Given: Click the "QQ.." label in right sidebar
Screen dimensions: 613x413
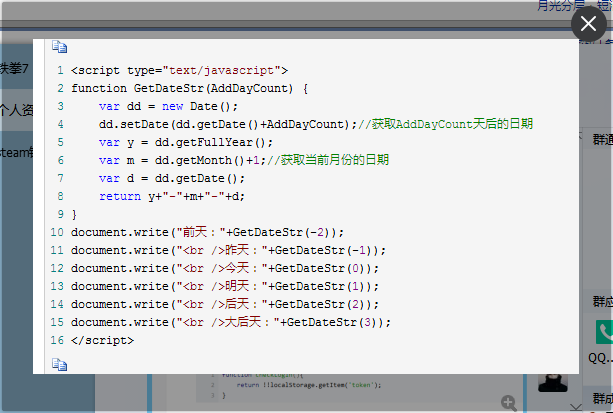Looking at the screenshot, I should [600, 358].
